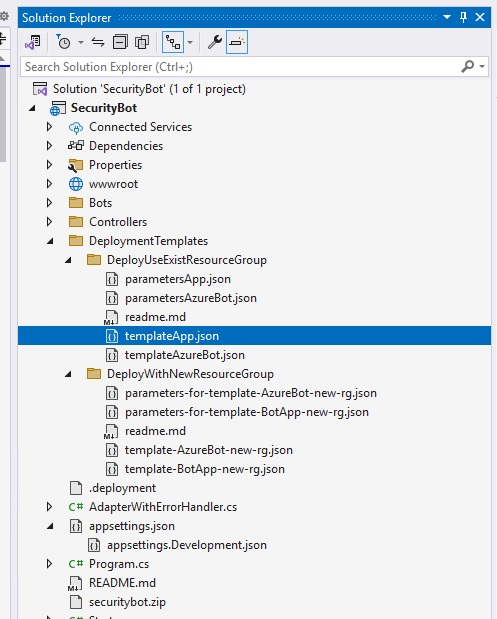Open Pending Changes Filter clock icon
The height and width of the screenshot is (619, 497).
click(x=63, y=42)
